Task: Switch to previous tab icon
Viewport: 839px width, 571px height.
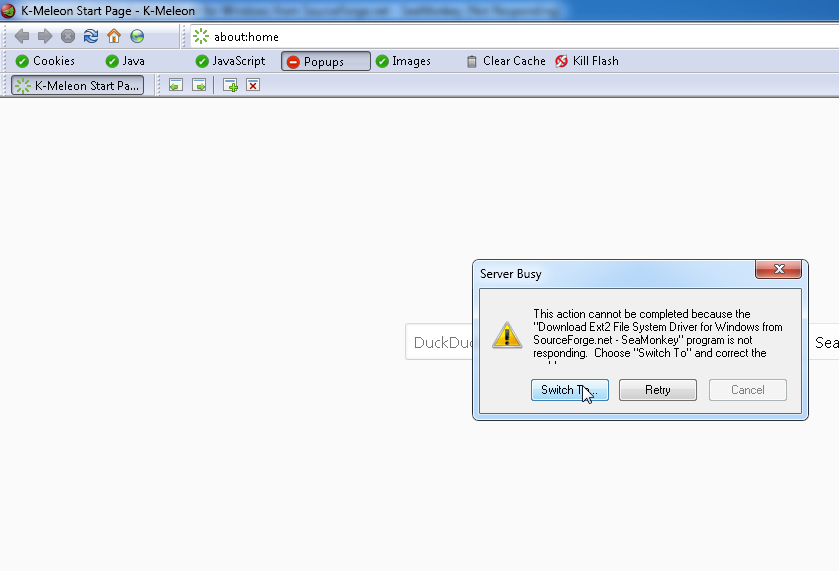Action: point(176,85)
